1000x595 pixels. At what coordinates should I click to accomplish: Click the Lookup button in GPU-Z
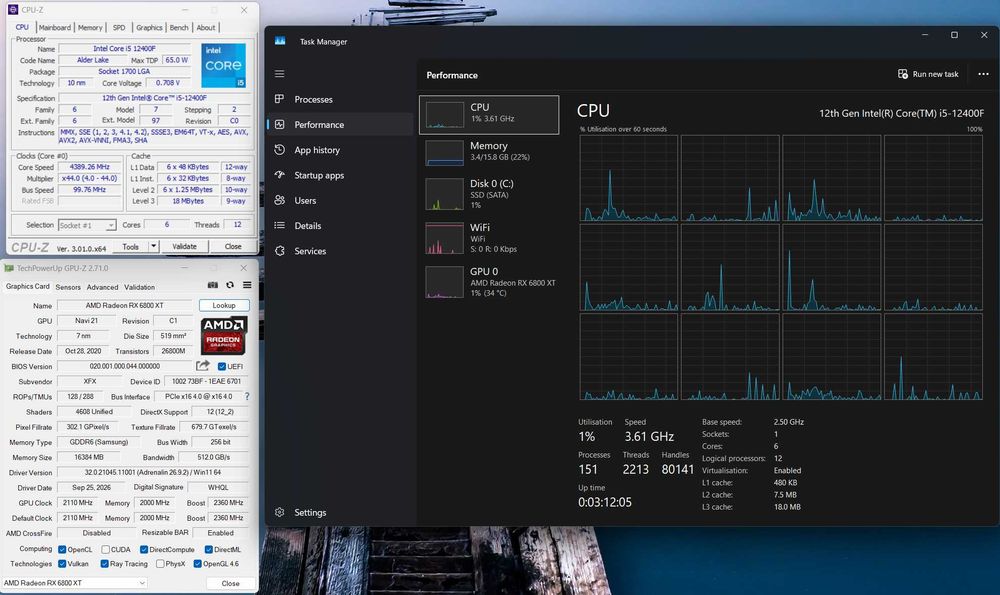coord(224,305)
